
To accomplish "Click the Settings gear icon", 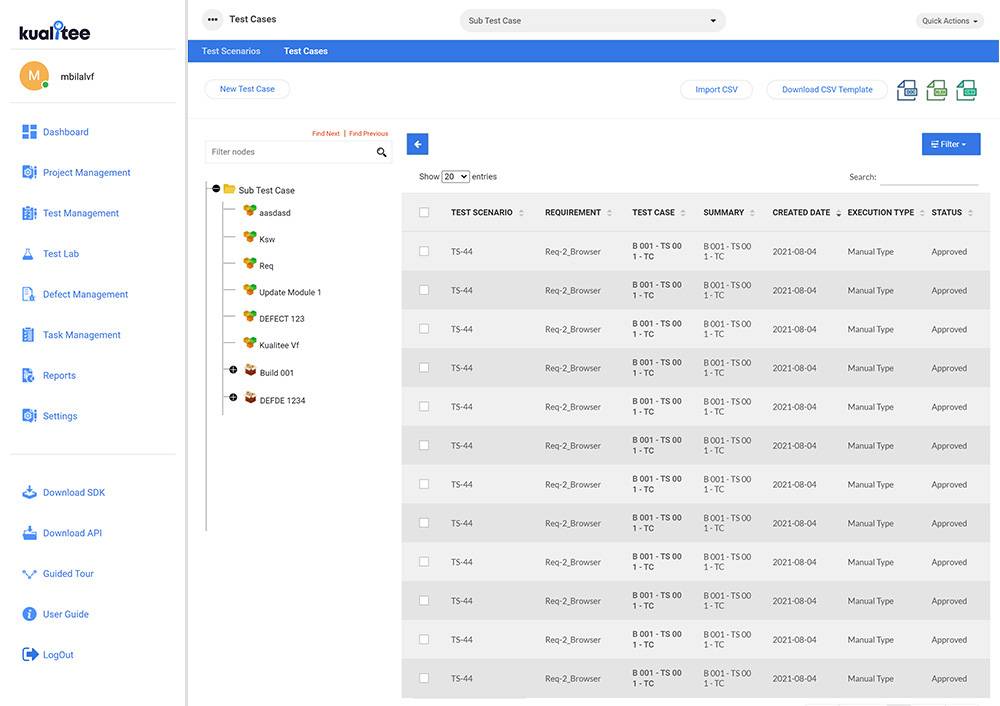I will [x=29, y=416].
